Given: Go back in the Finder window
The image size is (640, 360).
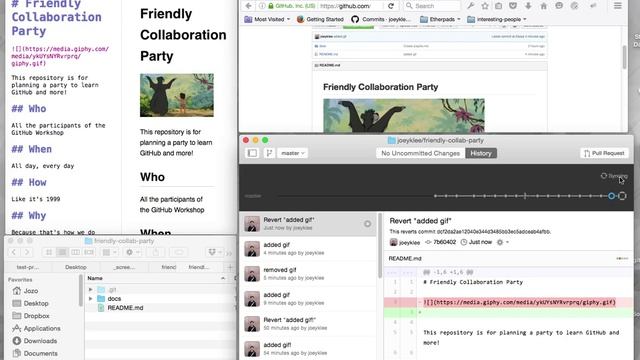Looking at the screenshot, I should 14,252.
